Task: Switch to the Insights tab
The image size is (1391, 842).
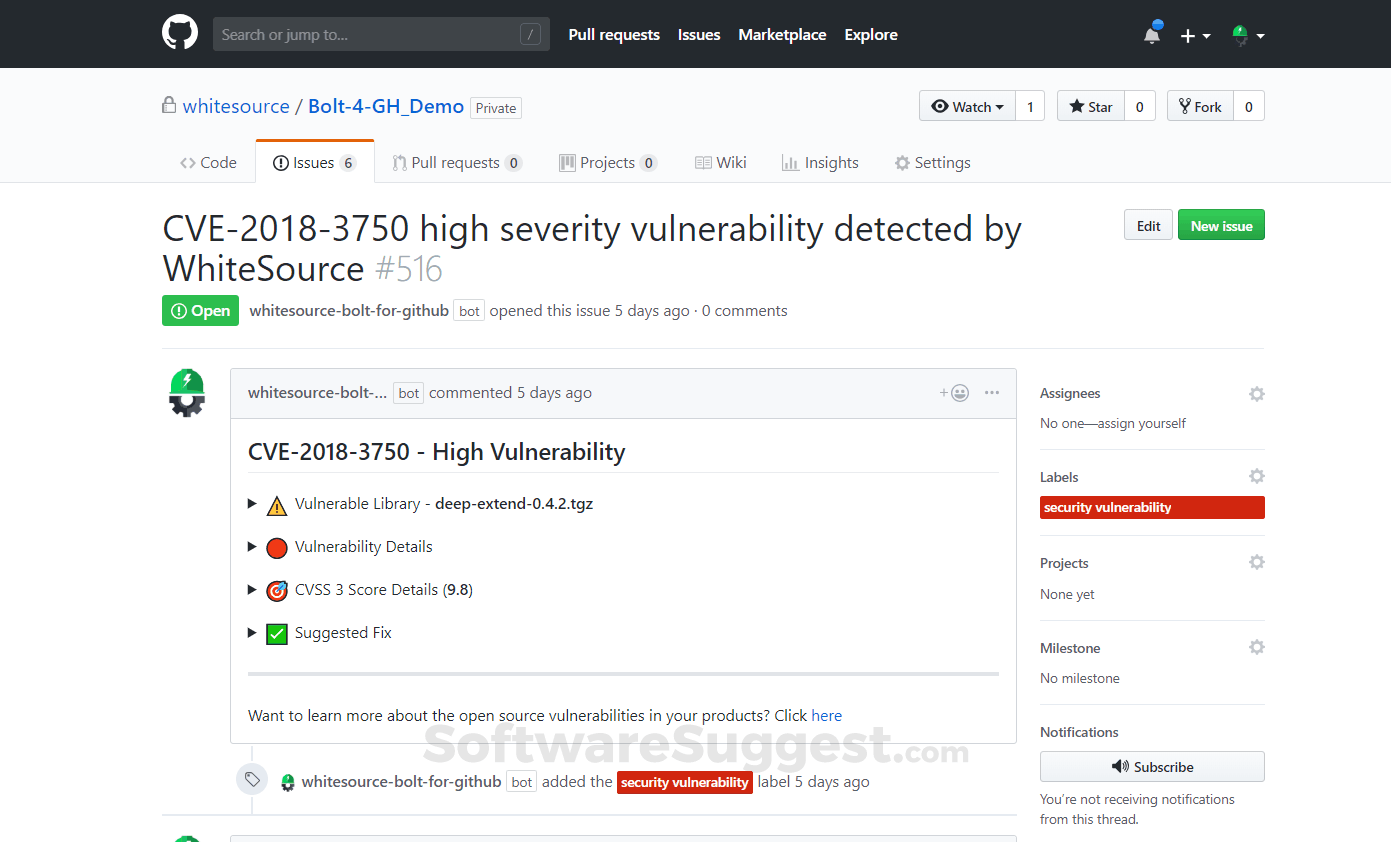Action: coord(820,162)
